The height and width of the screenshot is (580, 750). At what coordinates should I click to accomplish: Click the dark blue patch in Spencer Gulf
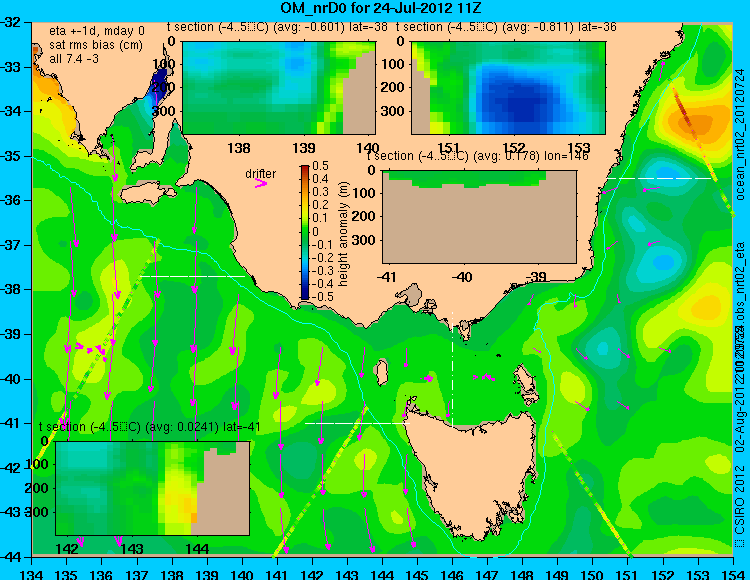(x=159, y=84)
